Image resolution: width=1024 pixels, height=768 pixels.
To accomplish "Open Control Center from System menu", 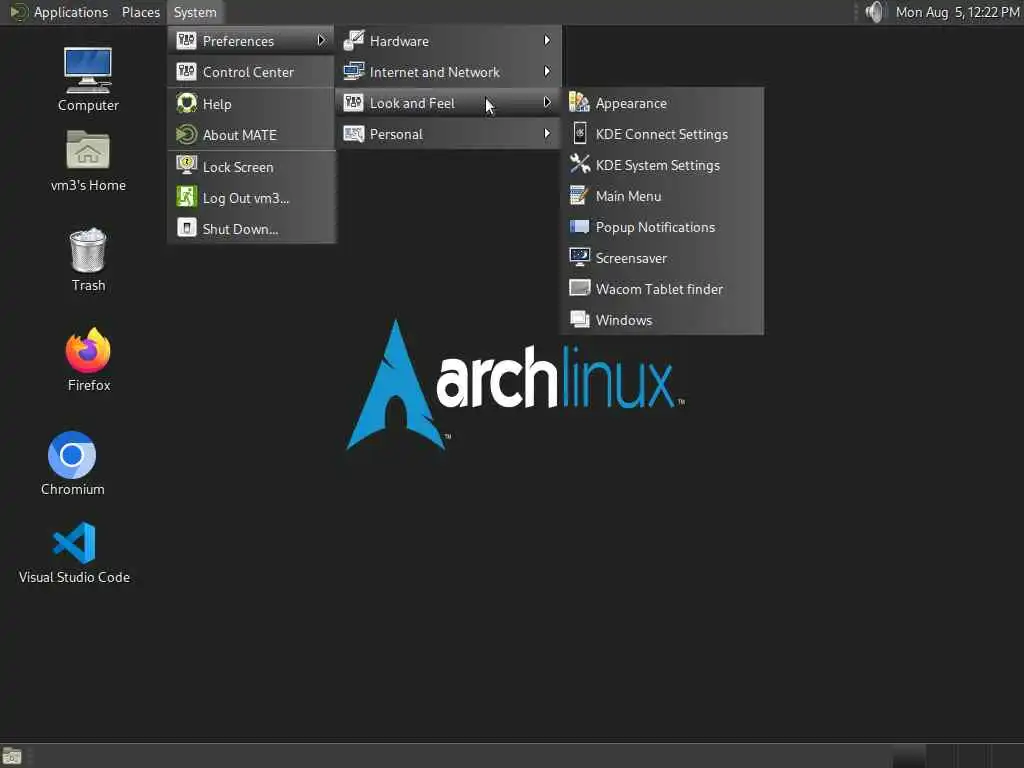I will pos(251,72).
